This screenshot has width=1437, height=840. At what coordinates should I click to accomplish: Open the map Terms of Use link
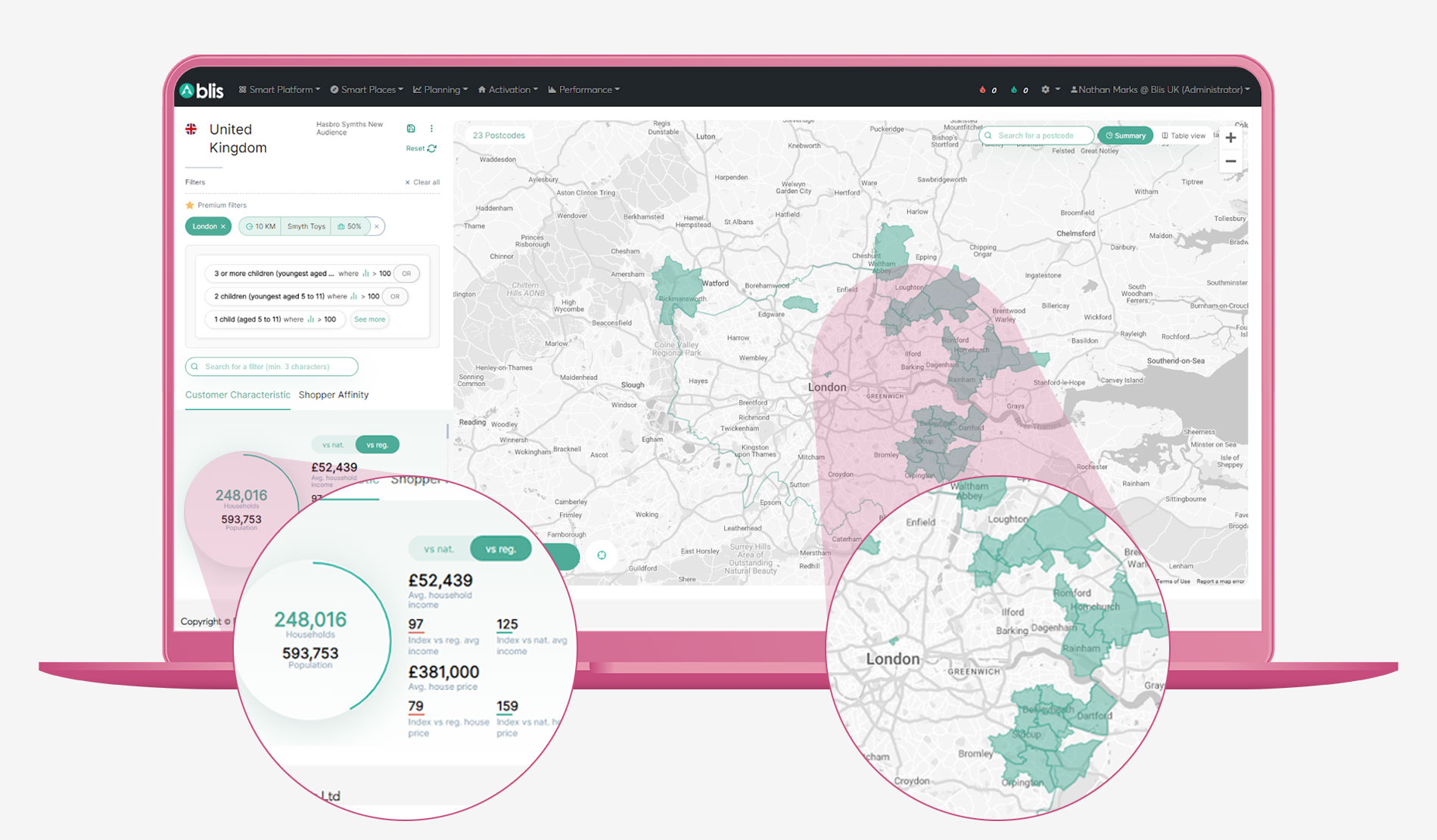coord(1173,581)
